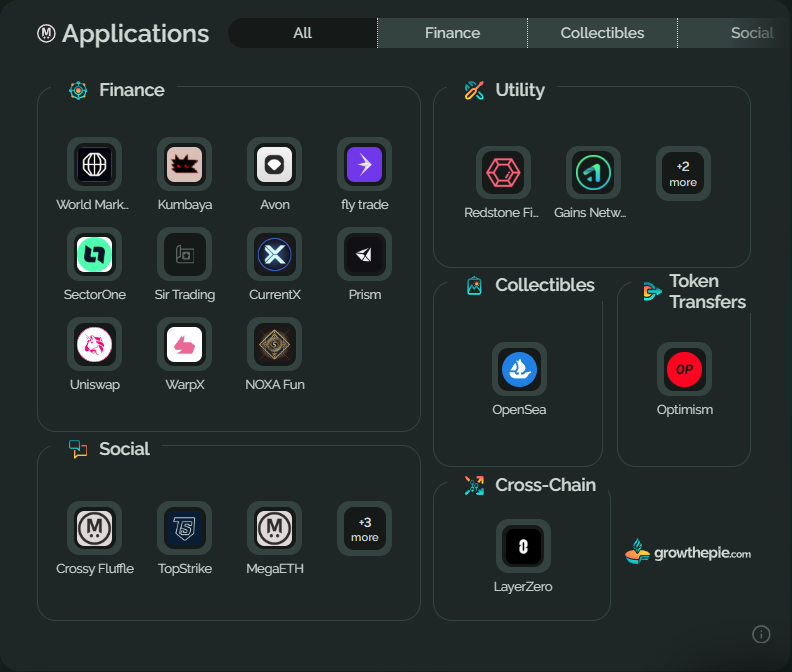Switch to the Finance tab
Viewport: 792px width, 672px height.
click(x=452, y=33)
